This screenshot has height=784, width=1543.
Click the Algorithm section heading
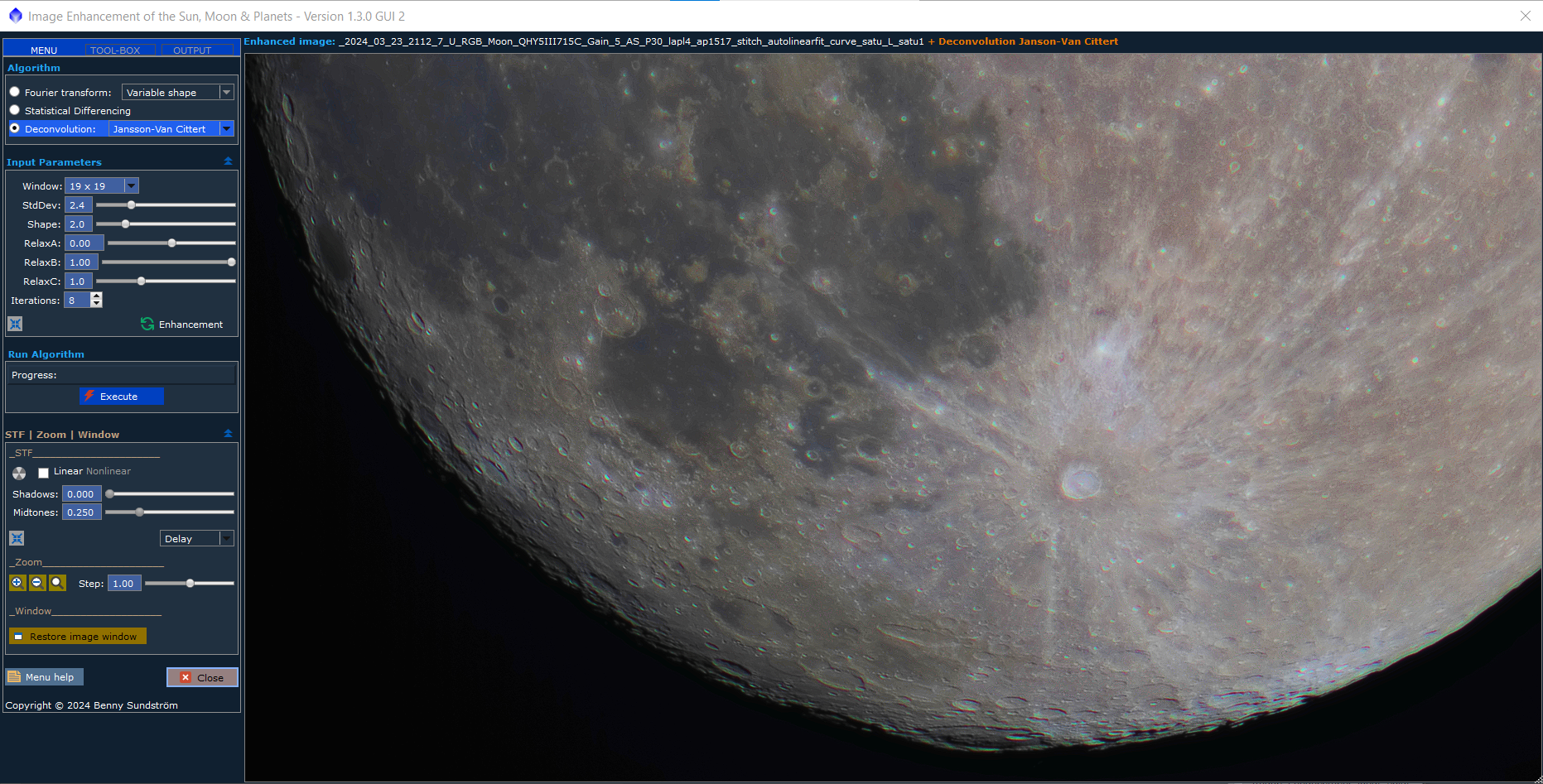34,67
